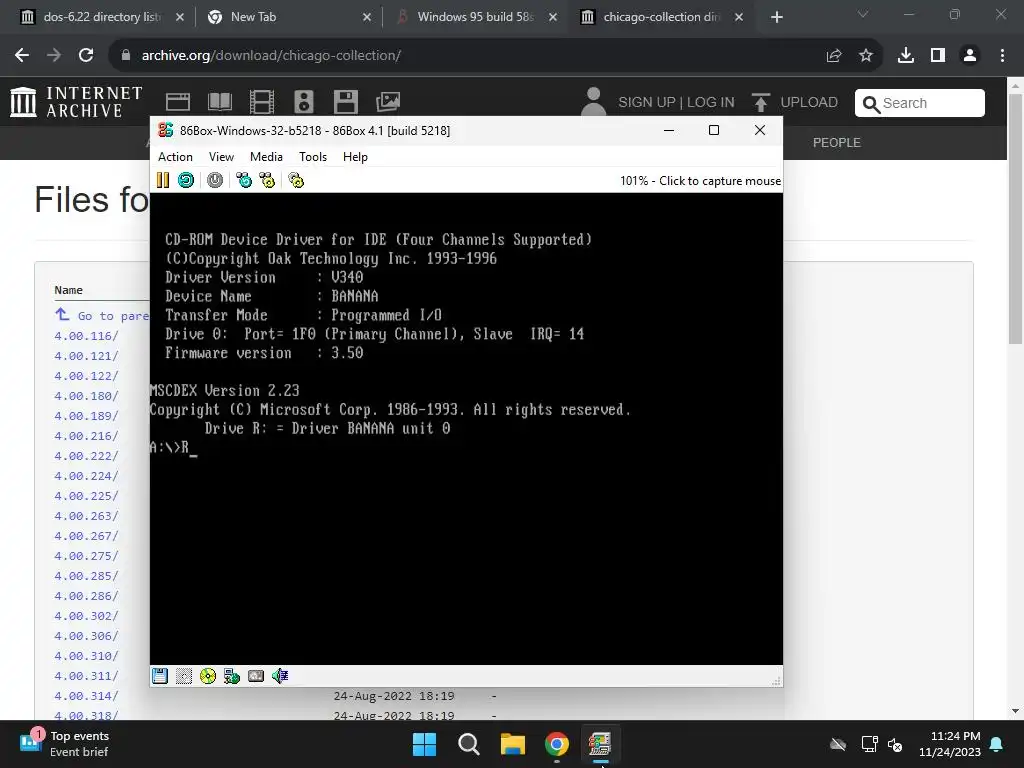The height and width of the screenshot is (768, 1024).
Task: Open the Software floppy icon on Internet Archive
Action: click(345, 102)
